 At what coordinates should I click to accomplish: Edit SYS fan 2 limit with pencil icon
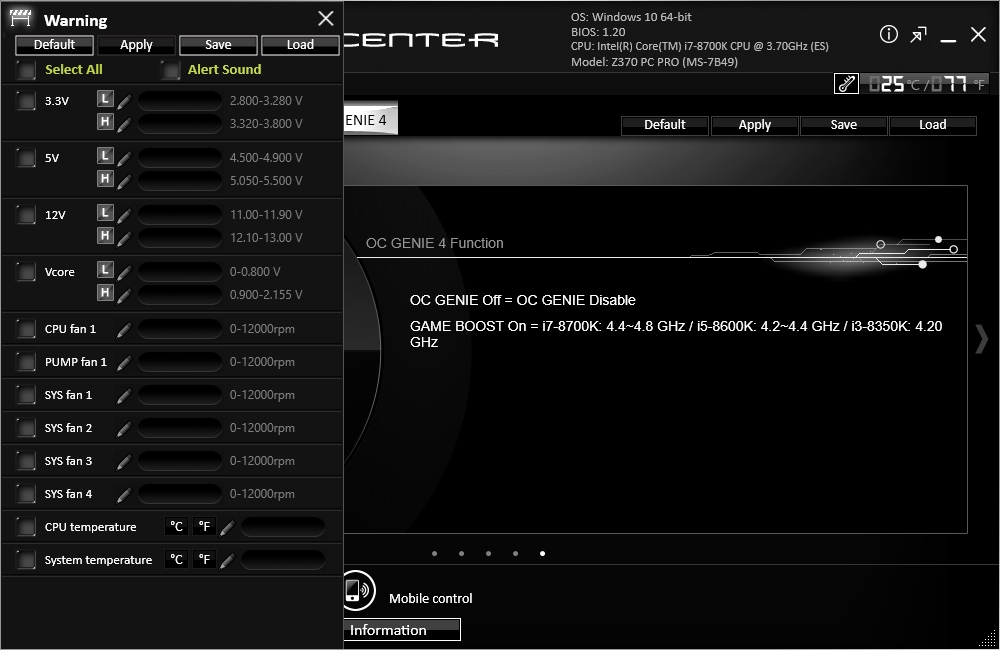tap(124, 428)
